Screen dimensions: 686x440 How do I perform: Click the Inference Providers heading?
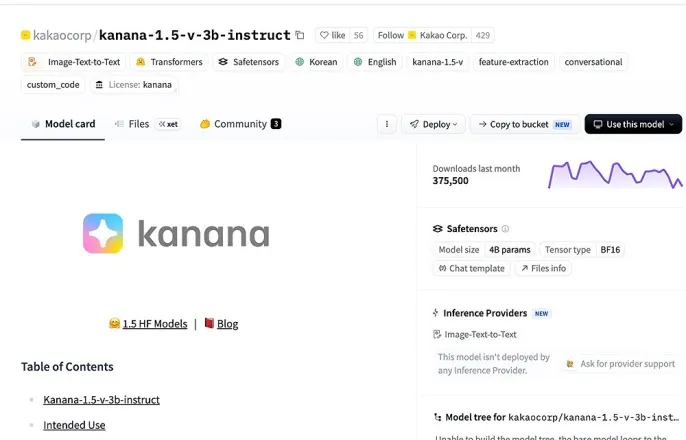(x=485, y=313)
